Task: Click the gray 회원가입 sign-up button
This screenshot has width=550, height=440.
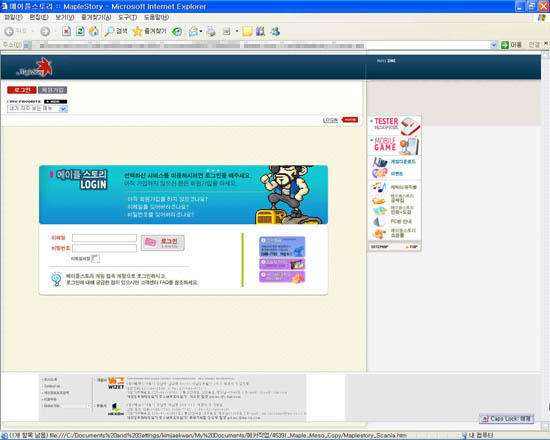Action: click(x=53, y=90)
